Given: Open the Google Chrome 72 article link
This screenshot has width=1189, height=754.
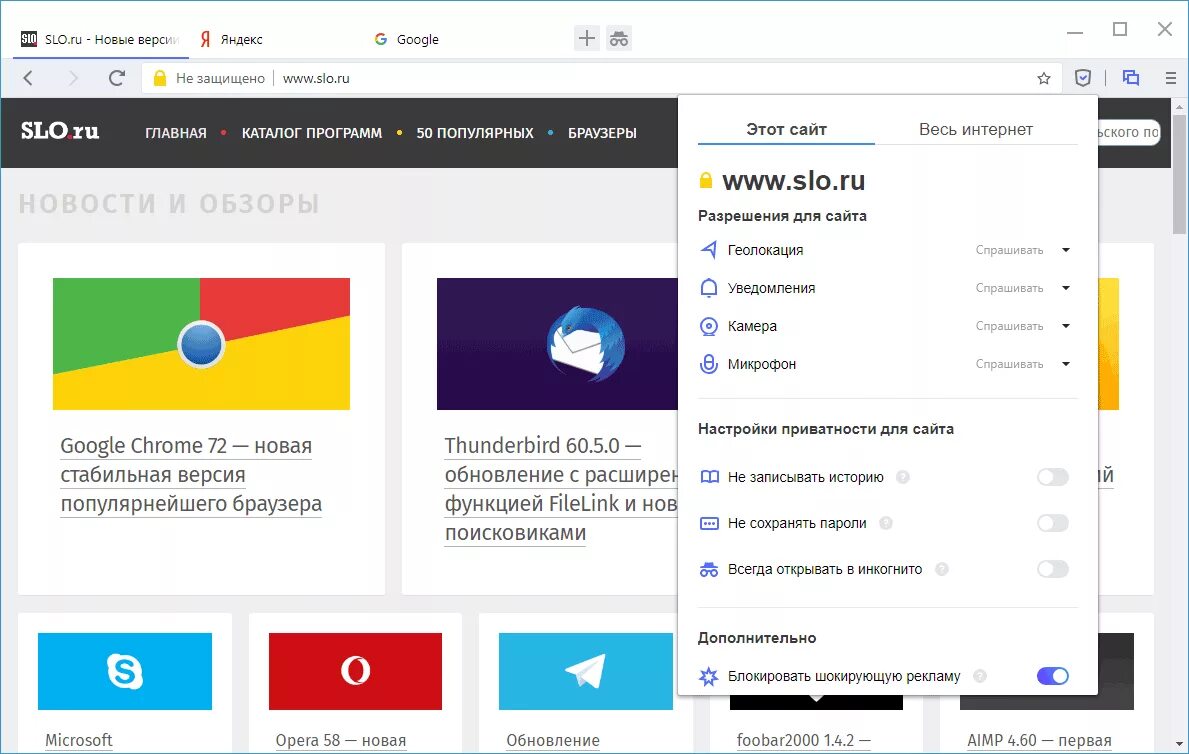Looking at the screenshot, I should pyautogui.click(x=191, y=475).
